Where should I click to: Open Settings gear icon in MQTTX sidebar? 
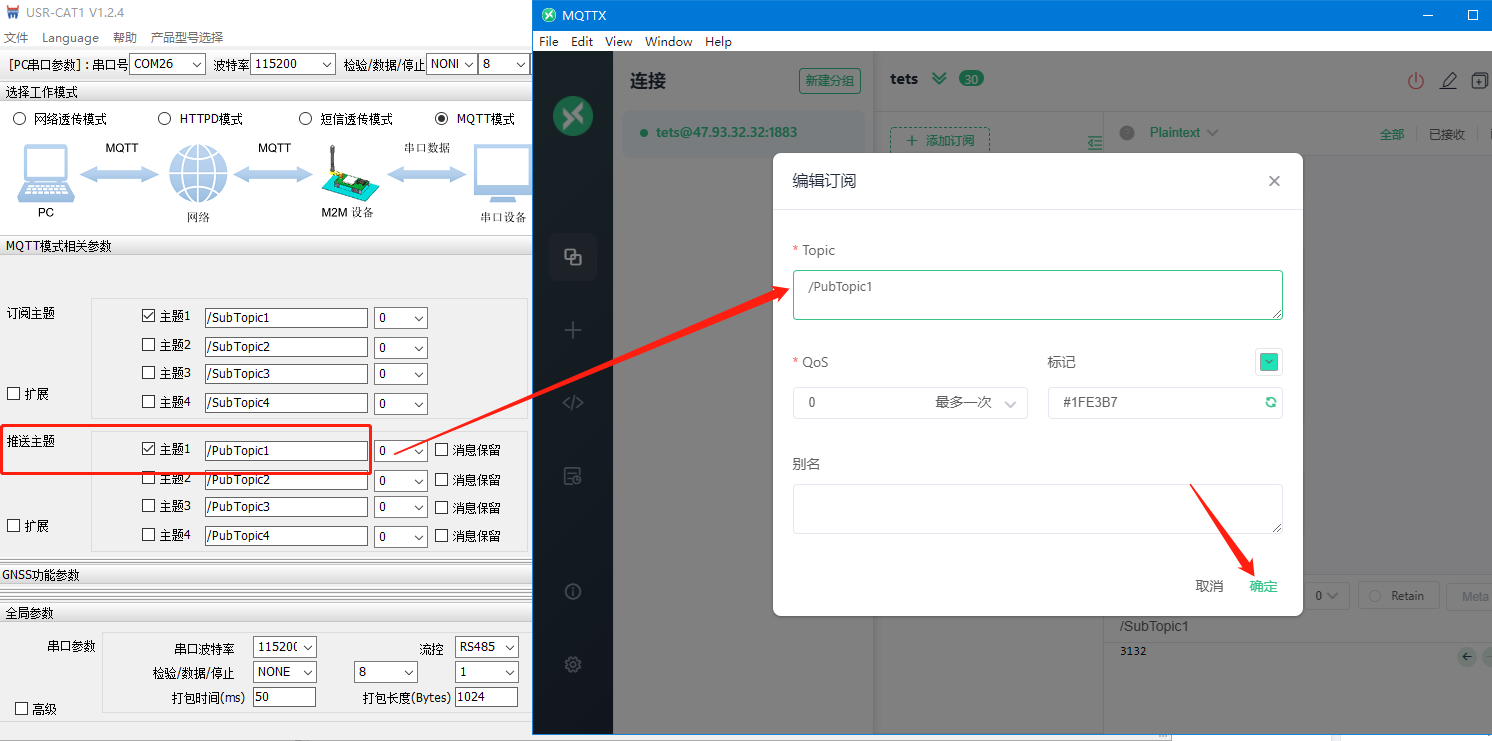pyautogui.click(x=573, y=664)
